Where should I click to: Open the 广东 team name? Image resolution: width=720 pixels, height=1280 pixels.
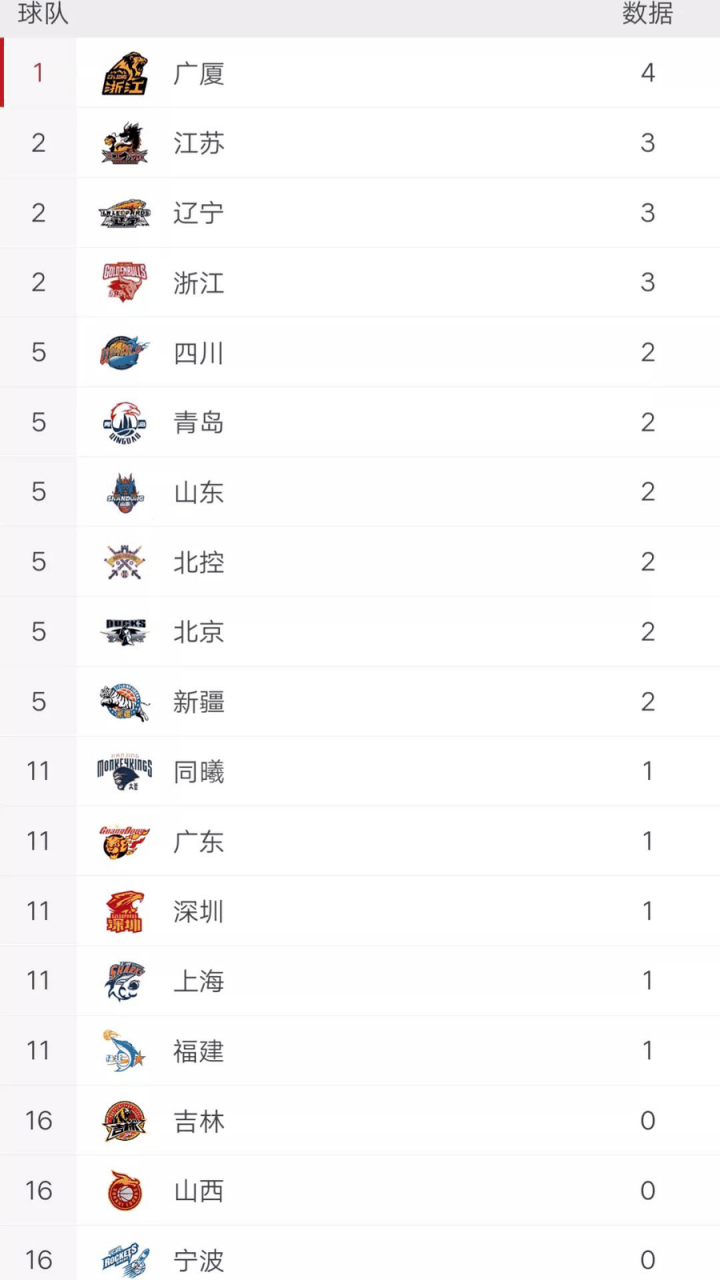199,842
